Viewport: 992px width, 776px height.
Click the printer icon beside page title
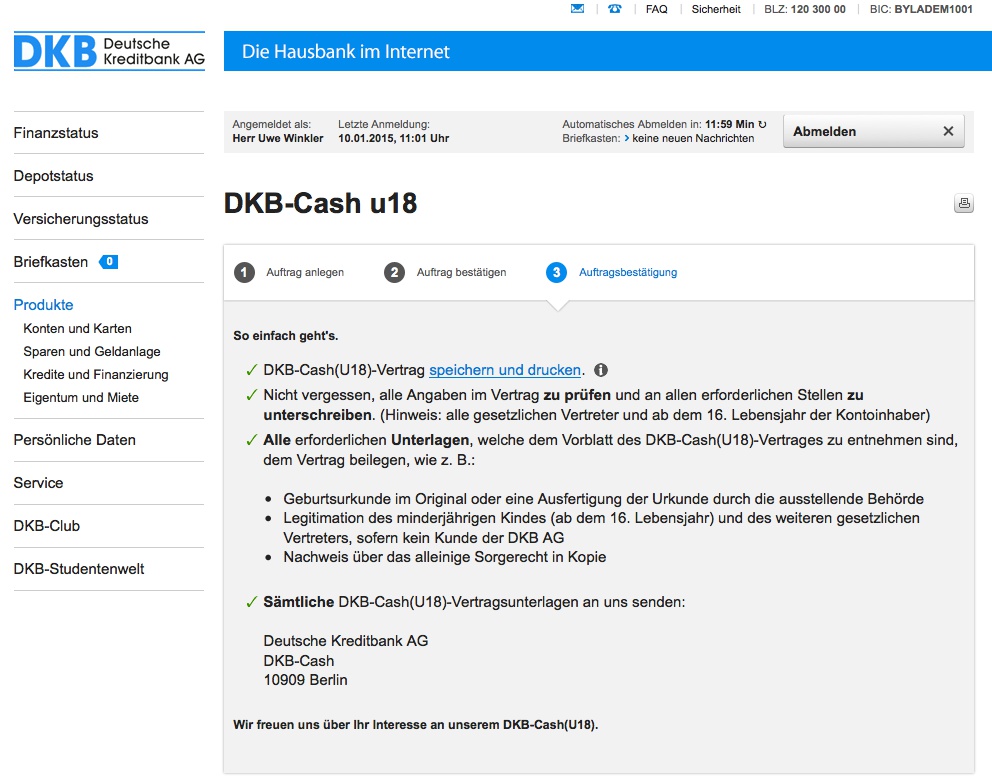(964, 203)
